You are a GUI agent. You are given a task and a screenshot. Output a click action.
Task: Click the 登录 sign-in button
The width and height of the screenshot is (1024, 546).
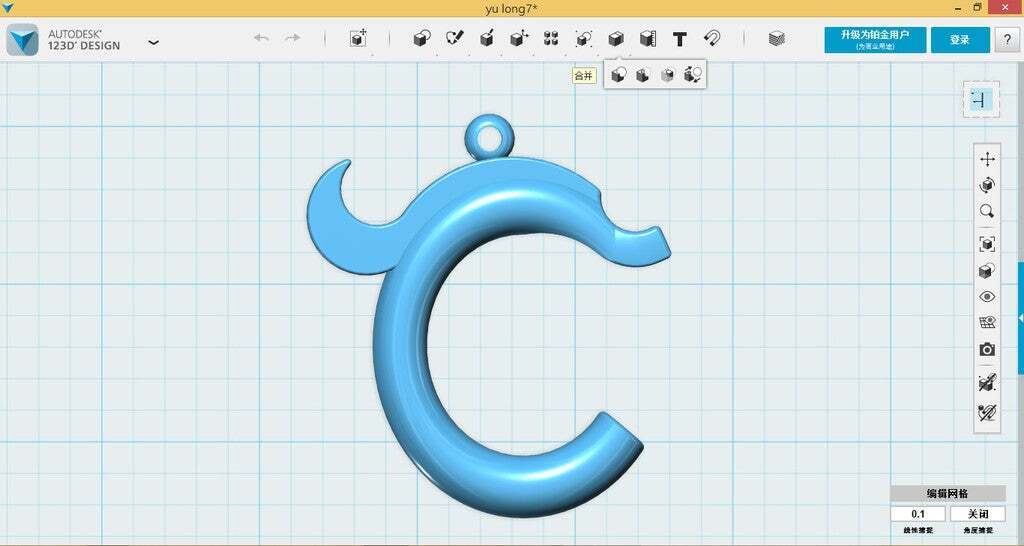(x=960, y=40)
